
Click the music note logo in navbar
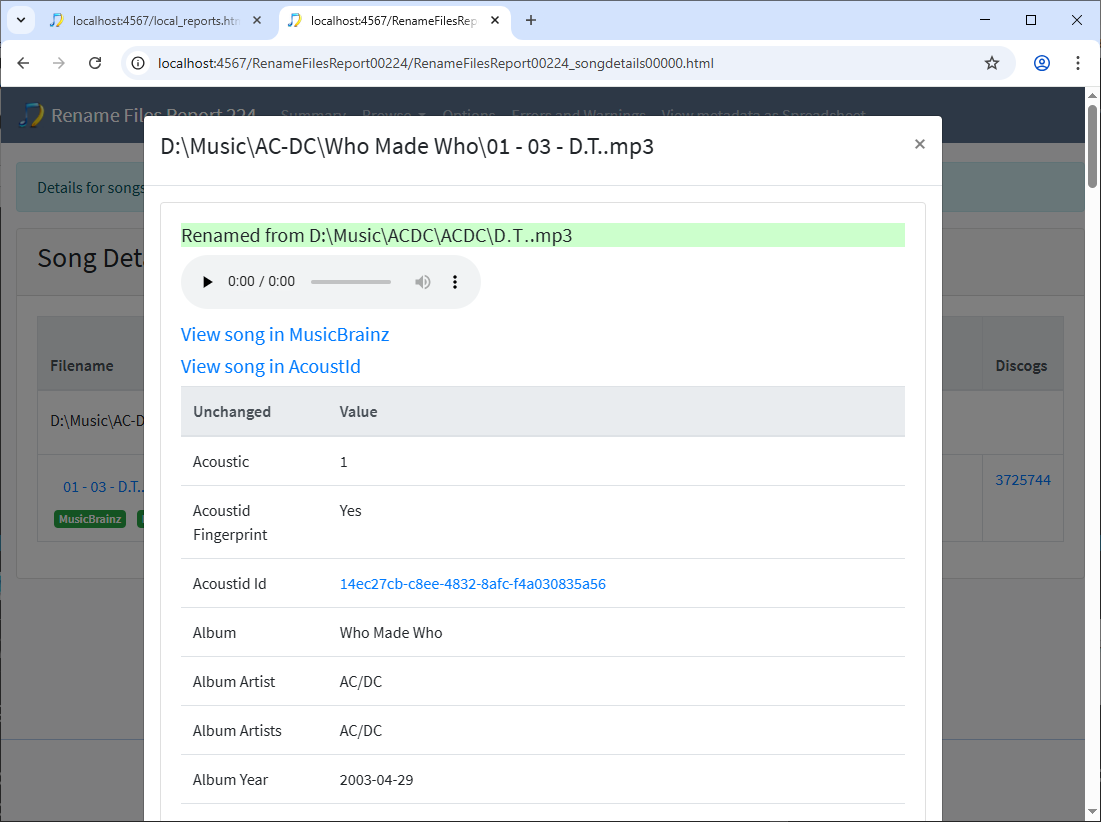pyautogui.click(x=31, y=114)
